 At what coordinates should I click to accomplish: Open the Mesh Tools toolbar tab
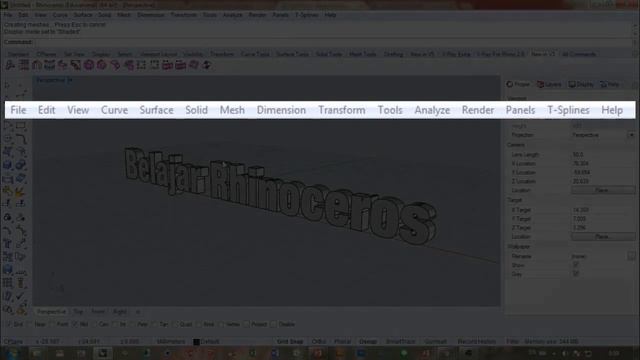coord(362,54)
